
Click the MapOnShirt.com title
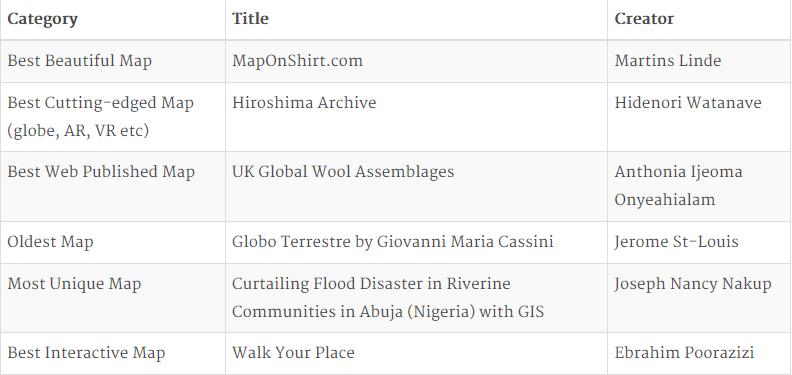(x=298, y=61)
